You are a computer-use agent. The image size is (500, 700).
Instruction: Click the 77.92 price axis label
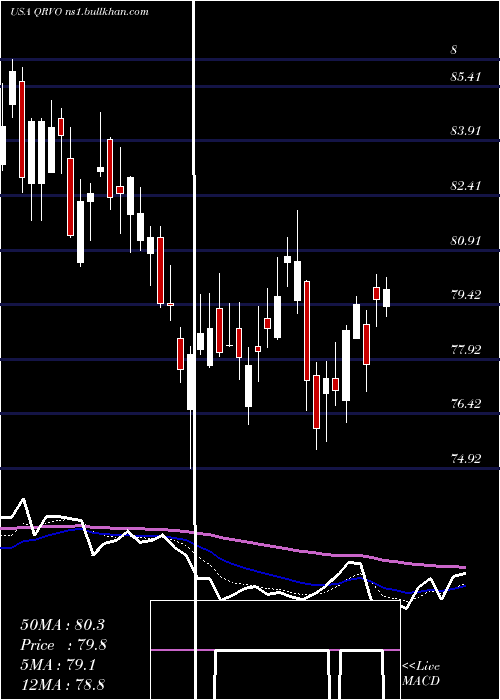(466, 350)
